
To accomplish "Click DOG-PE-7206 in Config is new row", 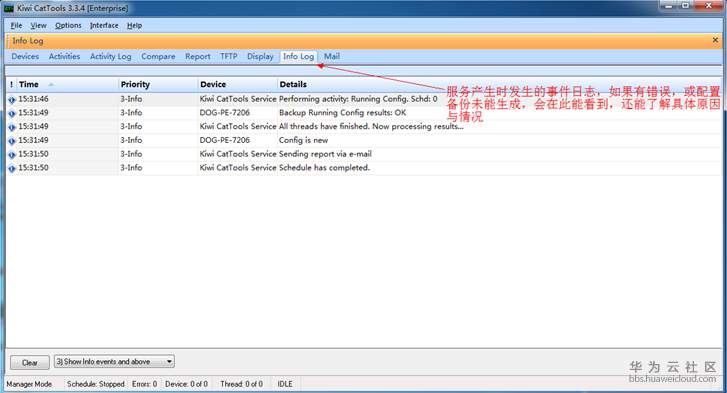I will pos(224,140).
